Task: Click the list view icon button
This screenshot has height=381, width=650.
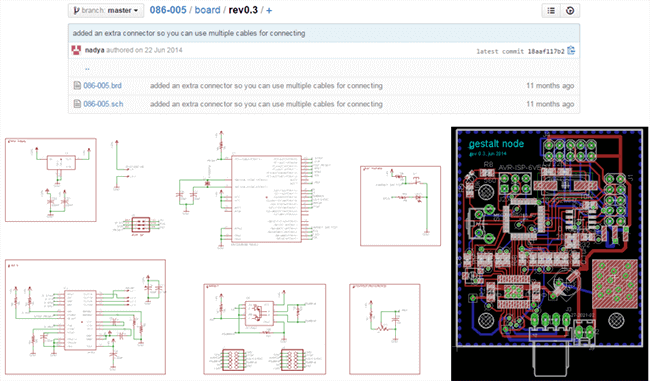Action: point(551,11)
